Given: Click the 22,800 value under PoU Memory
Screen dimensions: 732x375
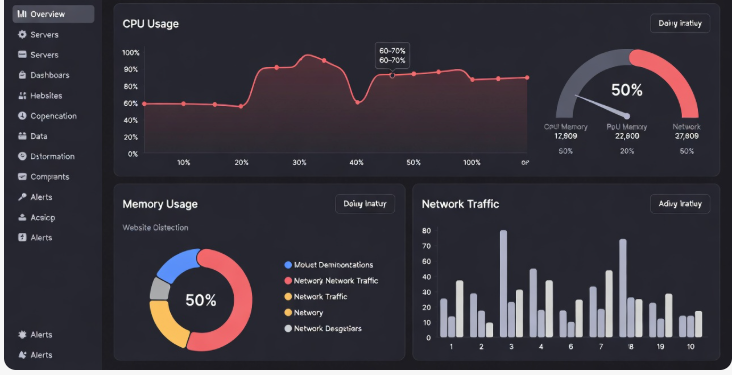Looking at the screenshot, I should click(x=627, y=136).
